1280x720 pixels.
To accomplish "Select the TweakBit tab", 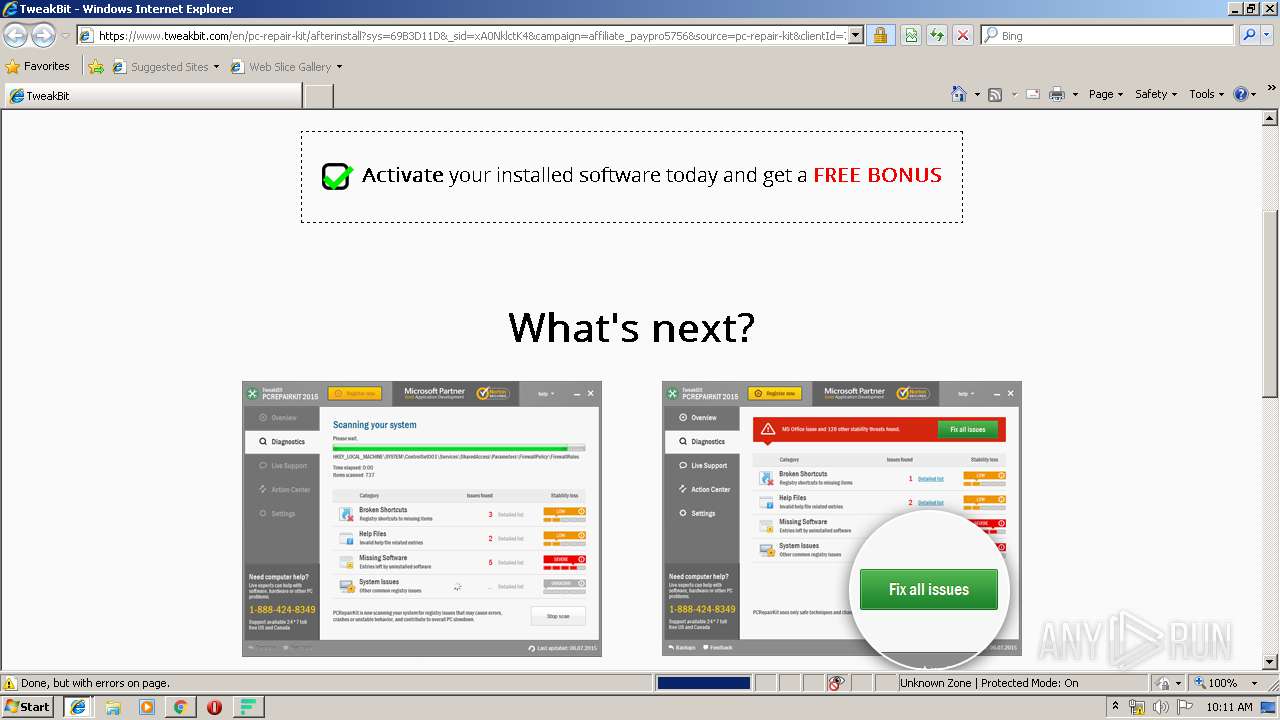I will (152, 96).
